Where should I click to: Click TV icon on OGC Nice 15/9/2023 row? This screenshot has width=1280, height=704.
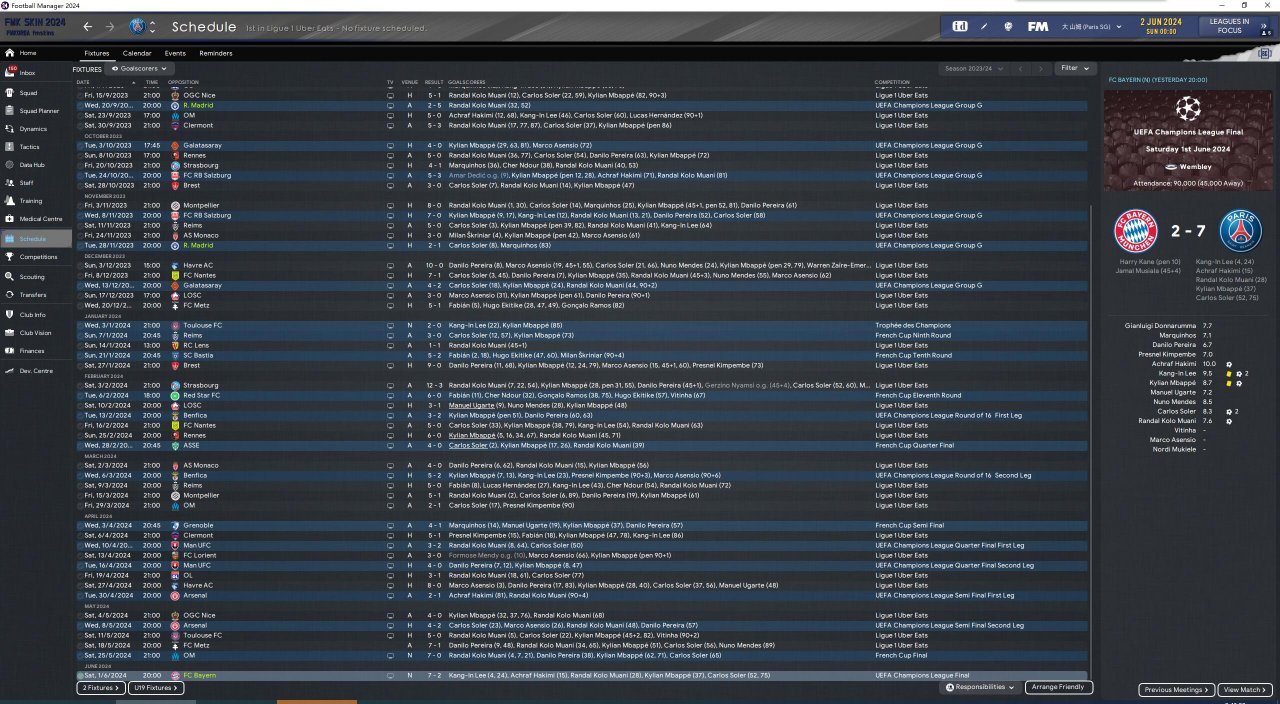(390, 95)
